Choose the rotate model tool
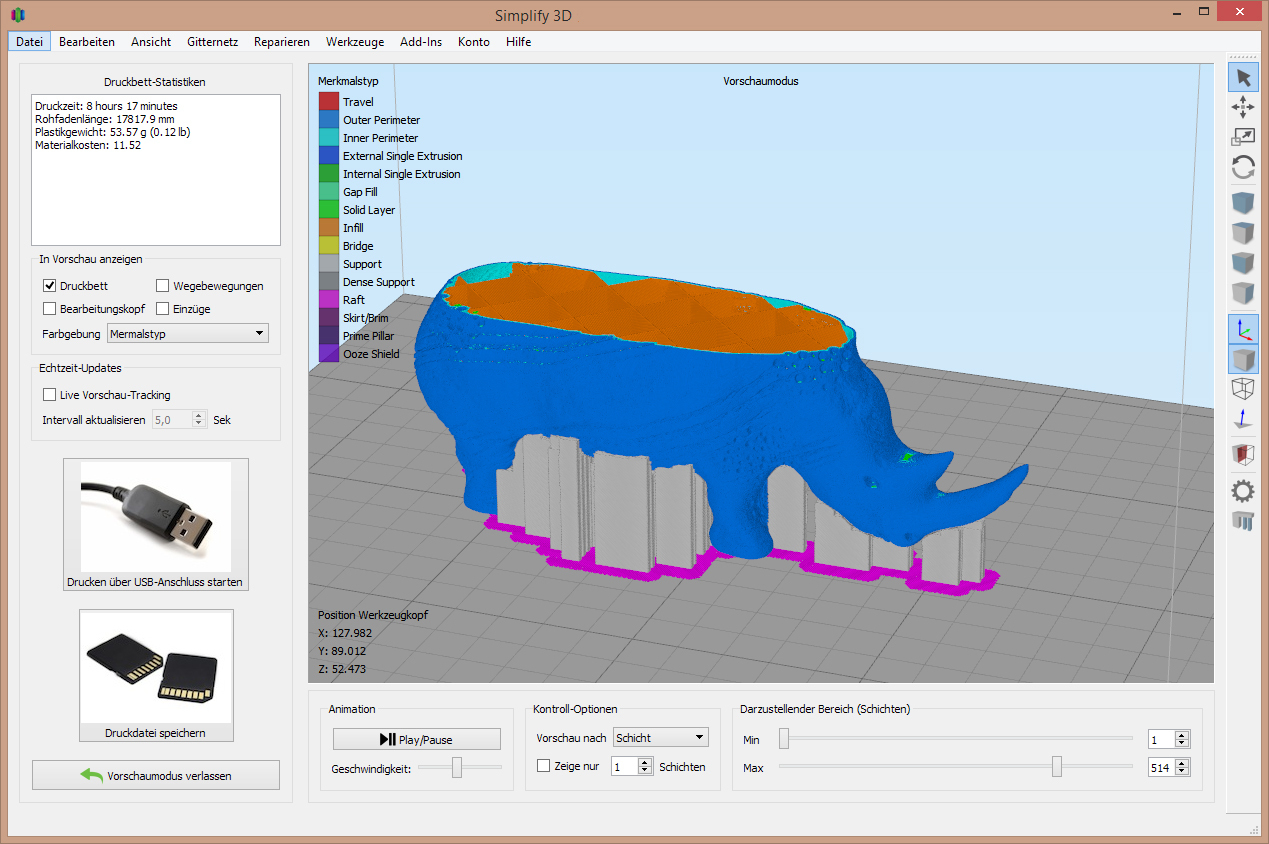Screen dimensions: 1269x844 (1243, 167)
